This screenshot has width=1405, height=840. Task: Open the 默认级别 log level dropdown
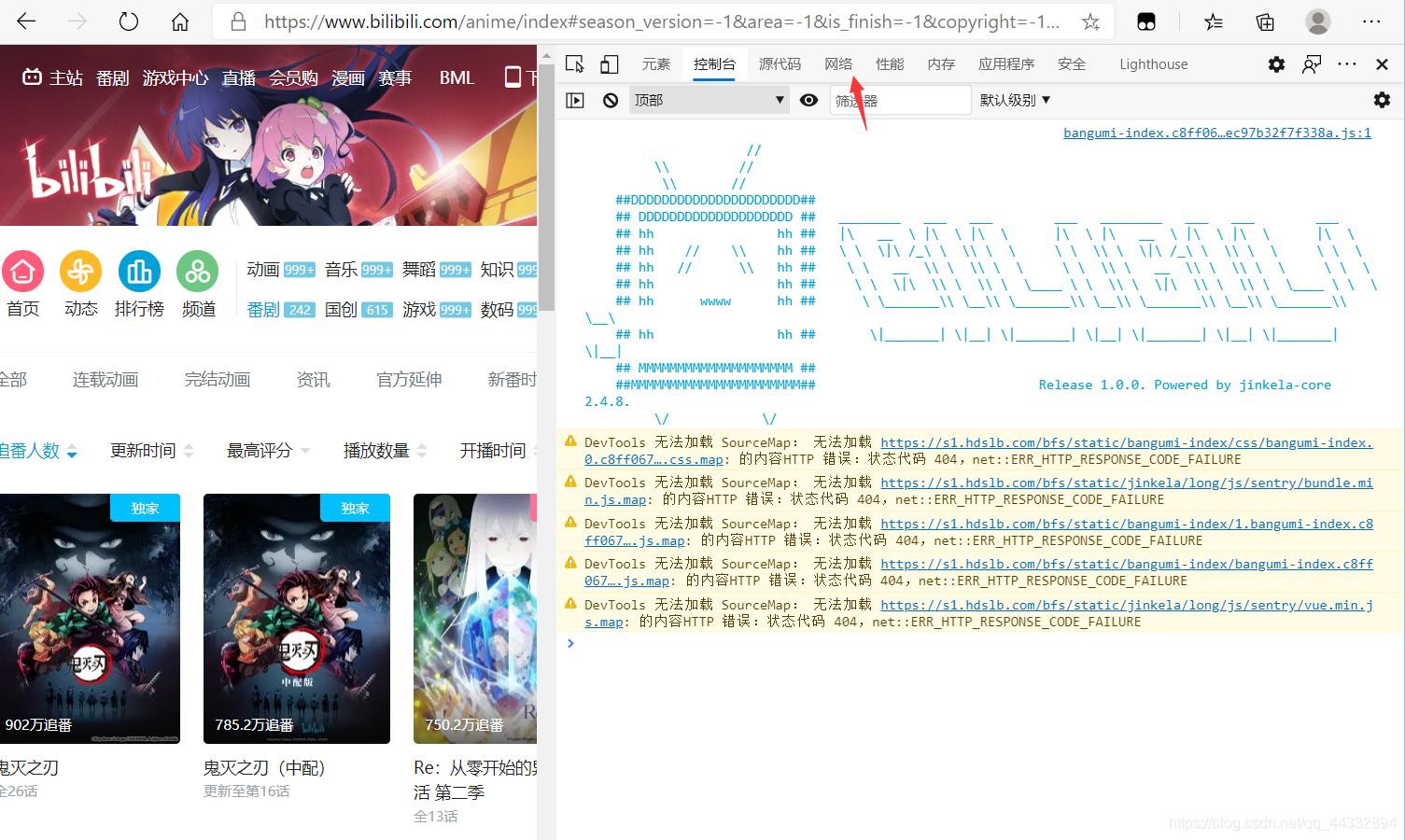[1015, 100]
